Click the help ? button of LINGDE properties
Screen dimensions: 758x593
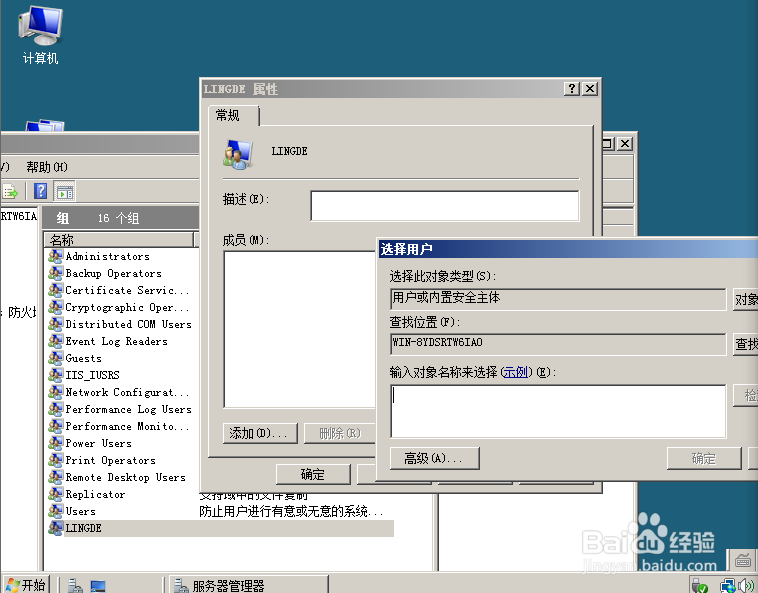pyautogui.click(x=572, y=88)
